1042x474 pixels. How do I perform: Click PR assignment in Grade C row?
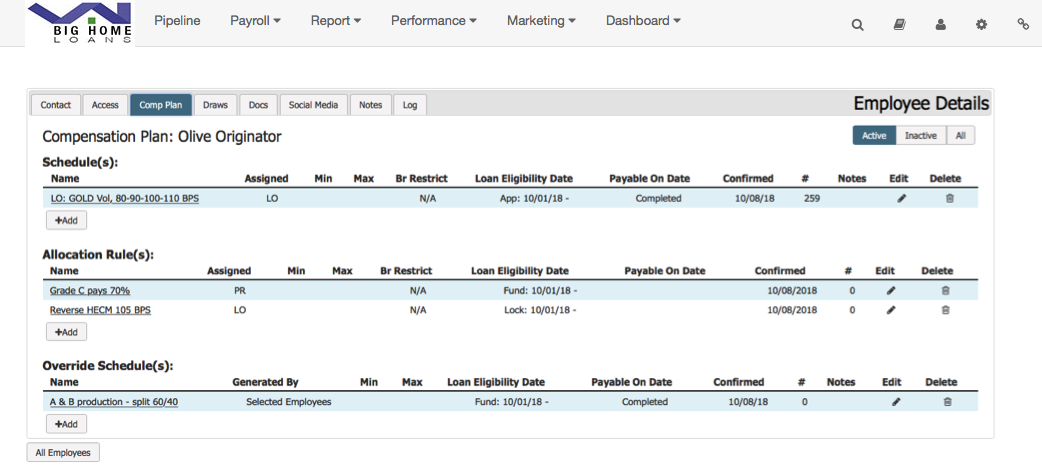(240, 291)
